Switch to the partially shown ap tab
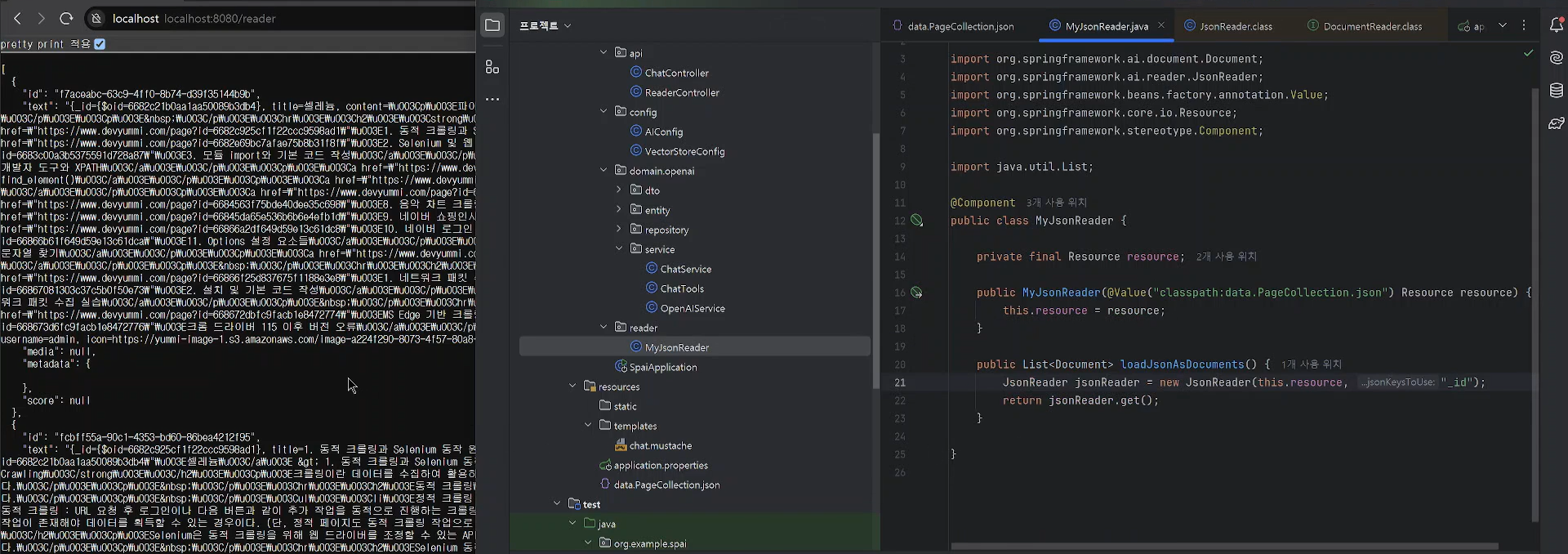 (x=1472, y=26)
